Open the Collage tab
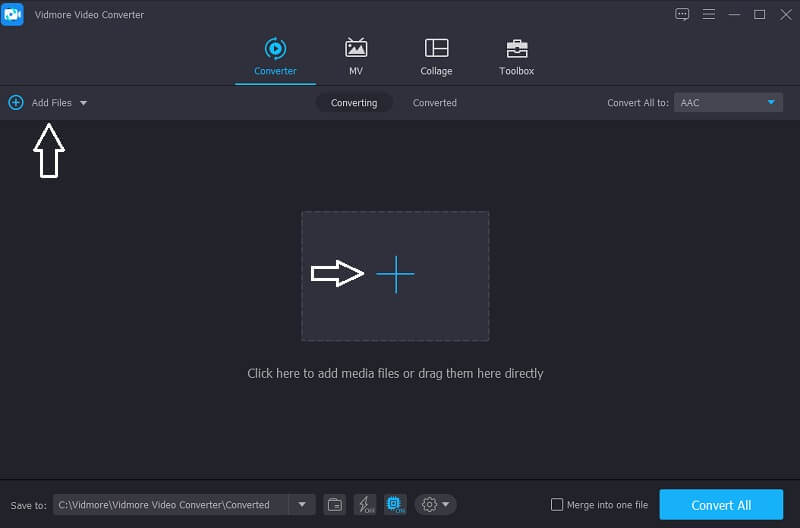Screen dimensions: 800x528 (436, 56)
